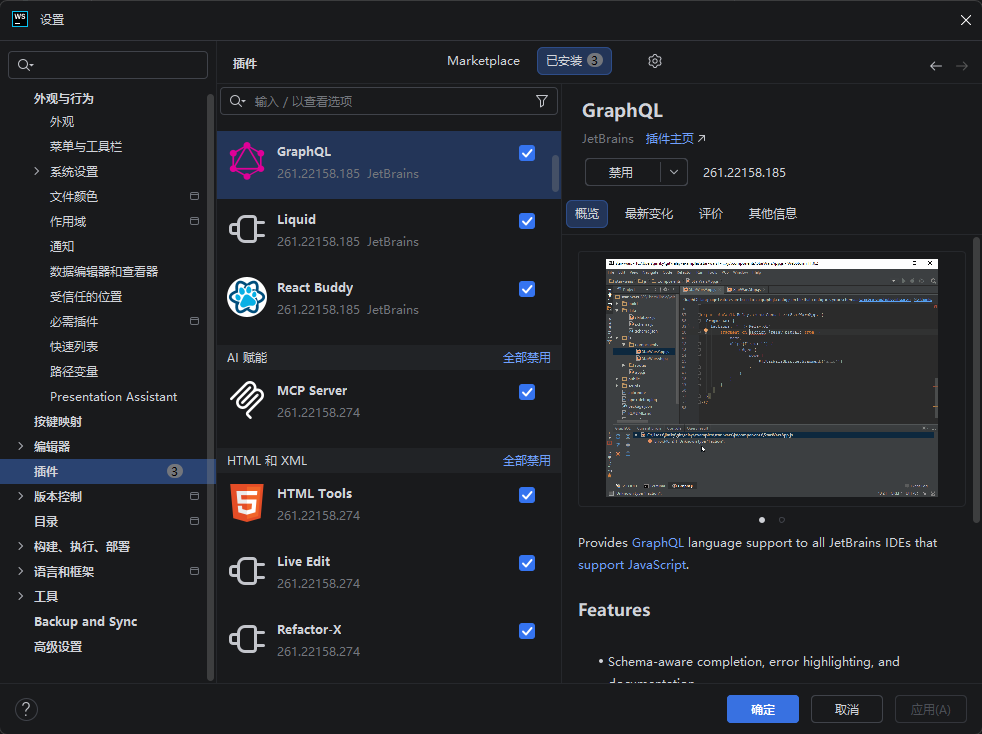Expand the 语言和框架 tree node
The height and width of the screenshot is (734, 982).
[x=21, y=571]
